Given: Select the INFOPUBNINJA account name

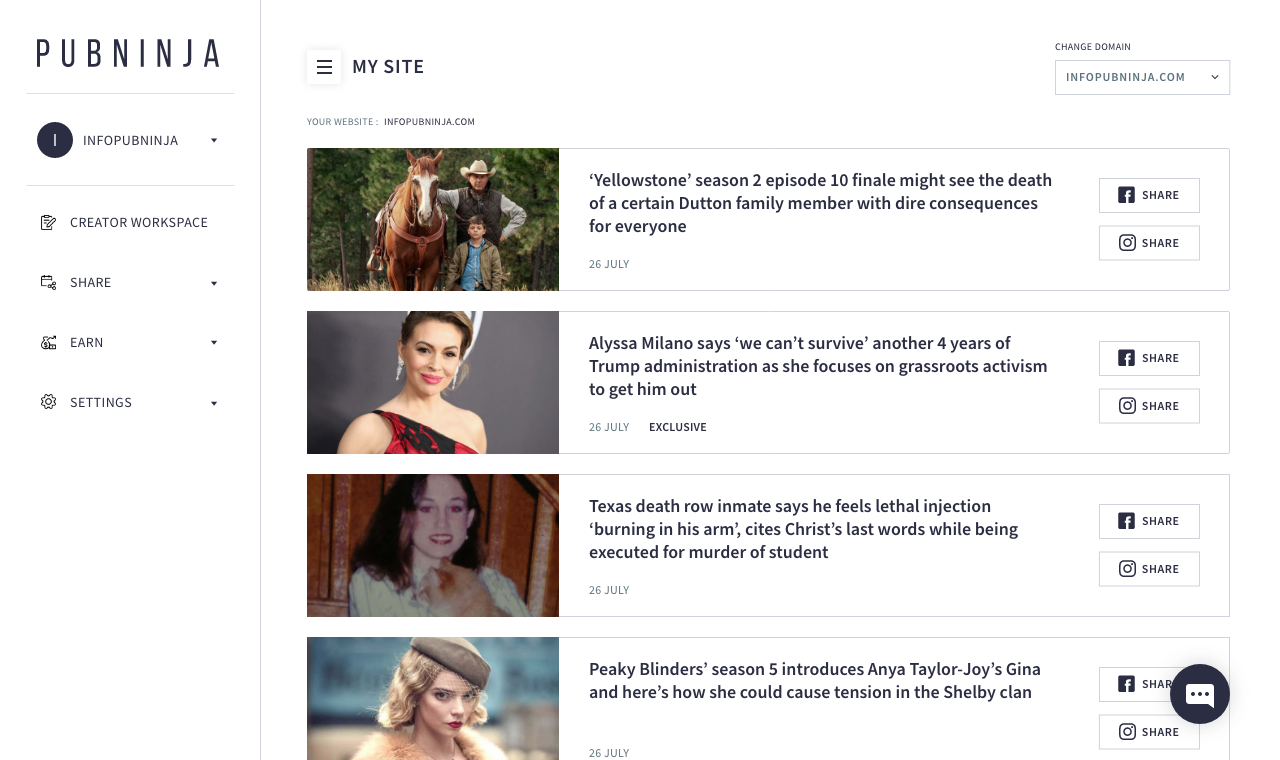Looking at the screenshot, I should pyautogui.click(x=131, y=141).
